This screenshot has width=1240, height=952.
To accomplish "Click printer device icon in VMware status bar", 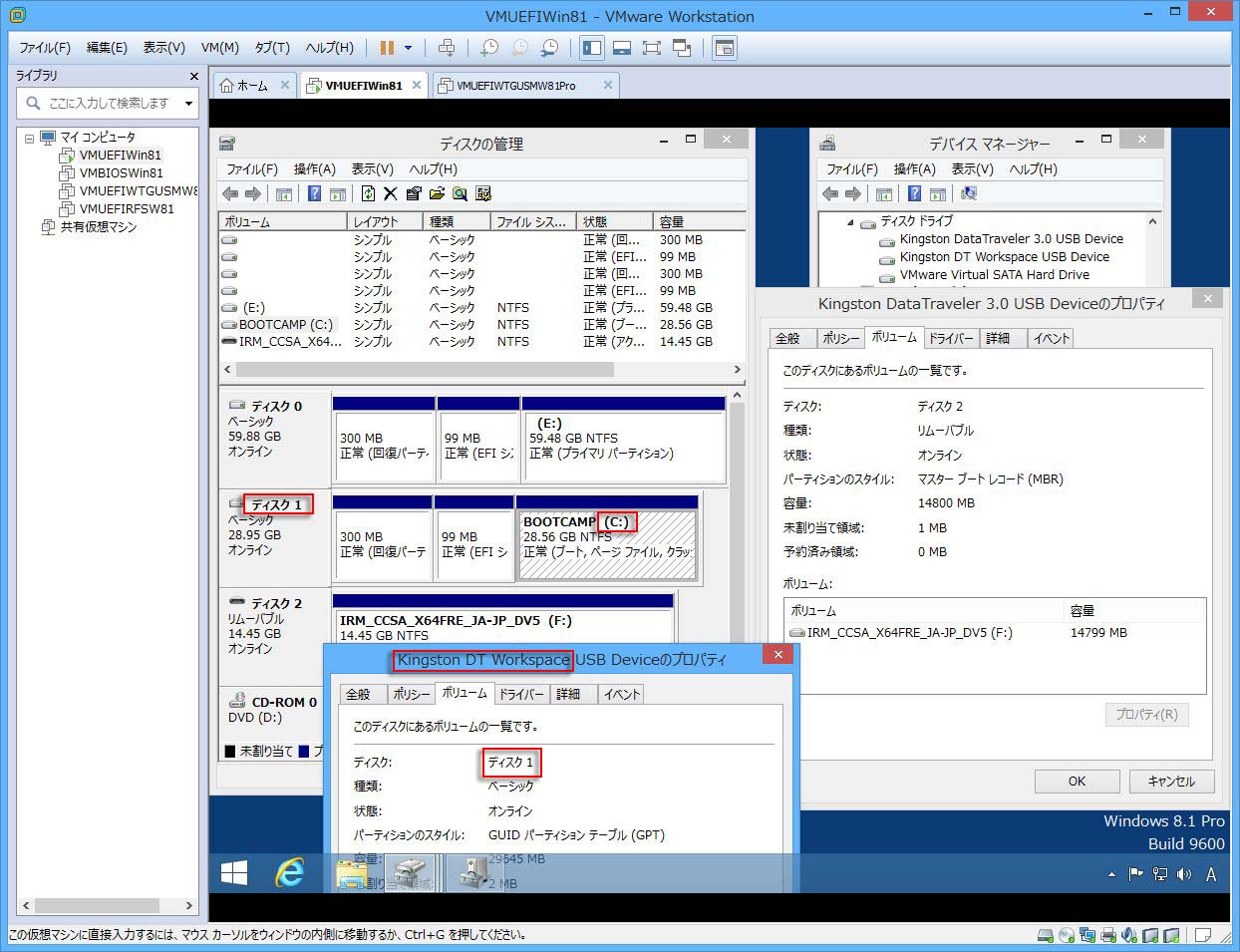I will click(1107, 935).
